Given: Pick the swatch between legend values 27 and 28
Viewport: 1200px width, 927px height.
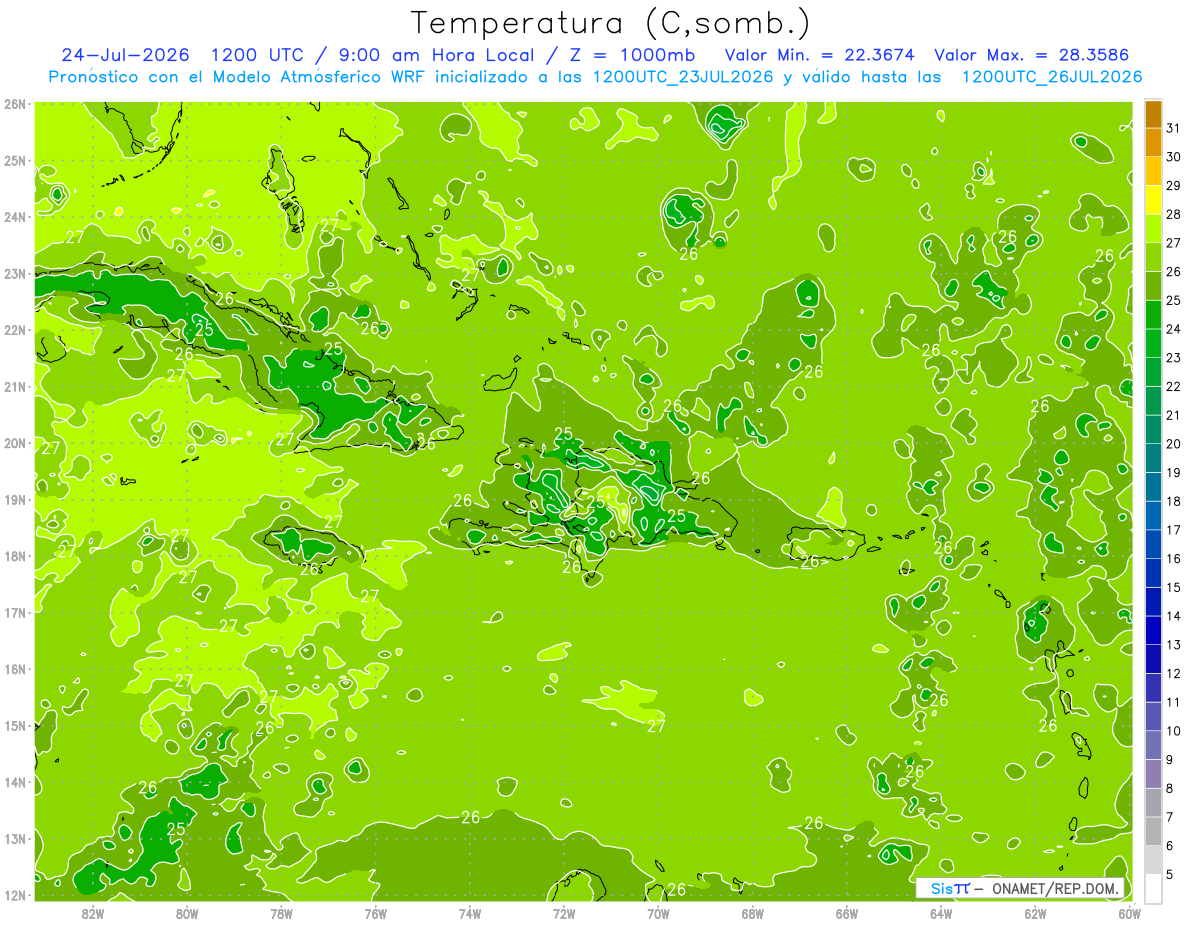Looking at the screenshot, I should click(x=1153, y=230).
